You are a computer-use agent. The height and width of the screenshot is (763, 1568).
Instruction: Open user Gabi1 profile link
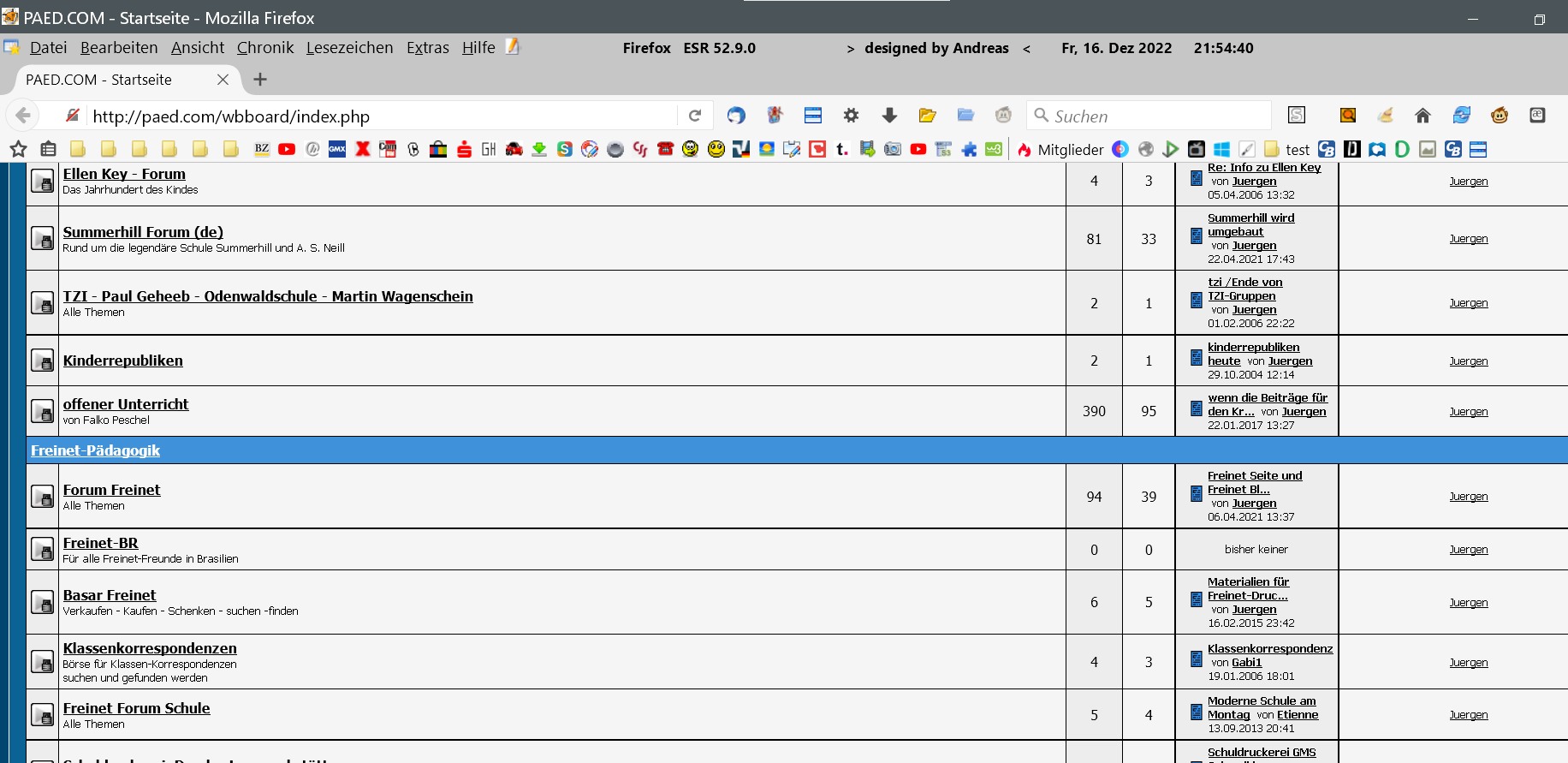click(1247, 662)
